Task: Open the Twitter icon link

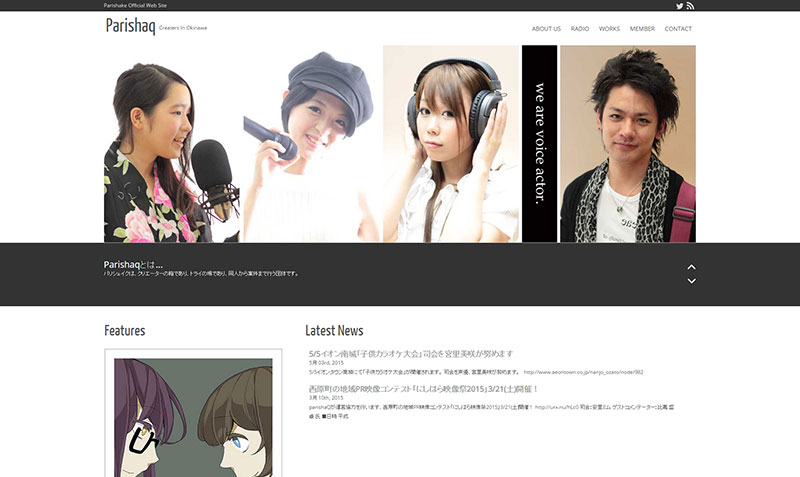Action: coord(680,6)
